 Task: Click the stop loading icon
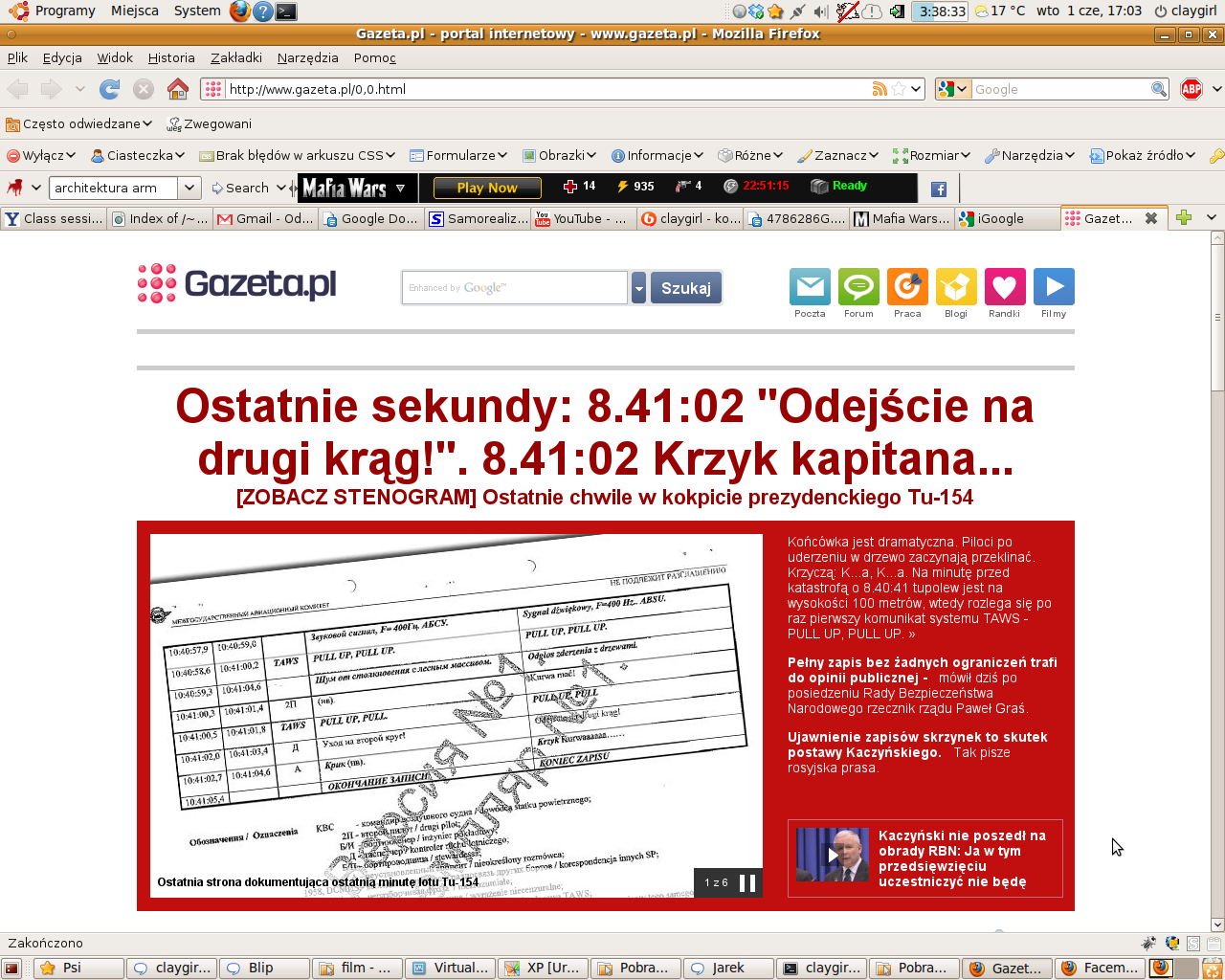click(x=144, y=89)
